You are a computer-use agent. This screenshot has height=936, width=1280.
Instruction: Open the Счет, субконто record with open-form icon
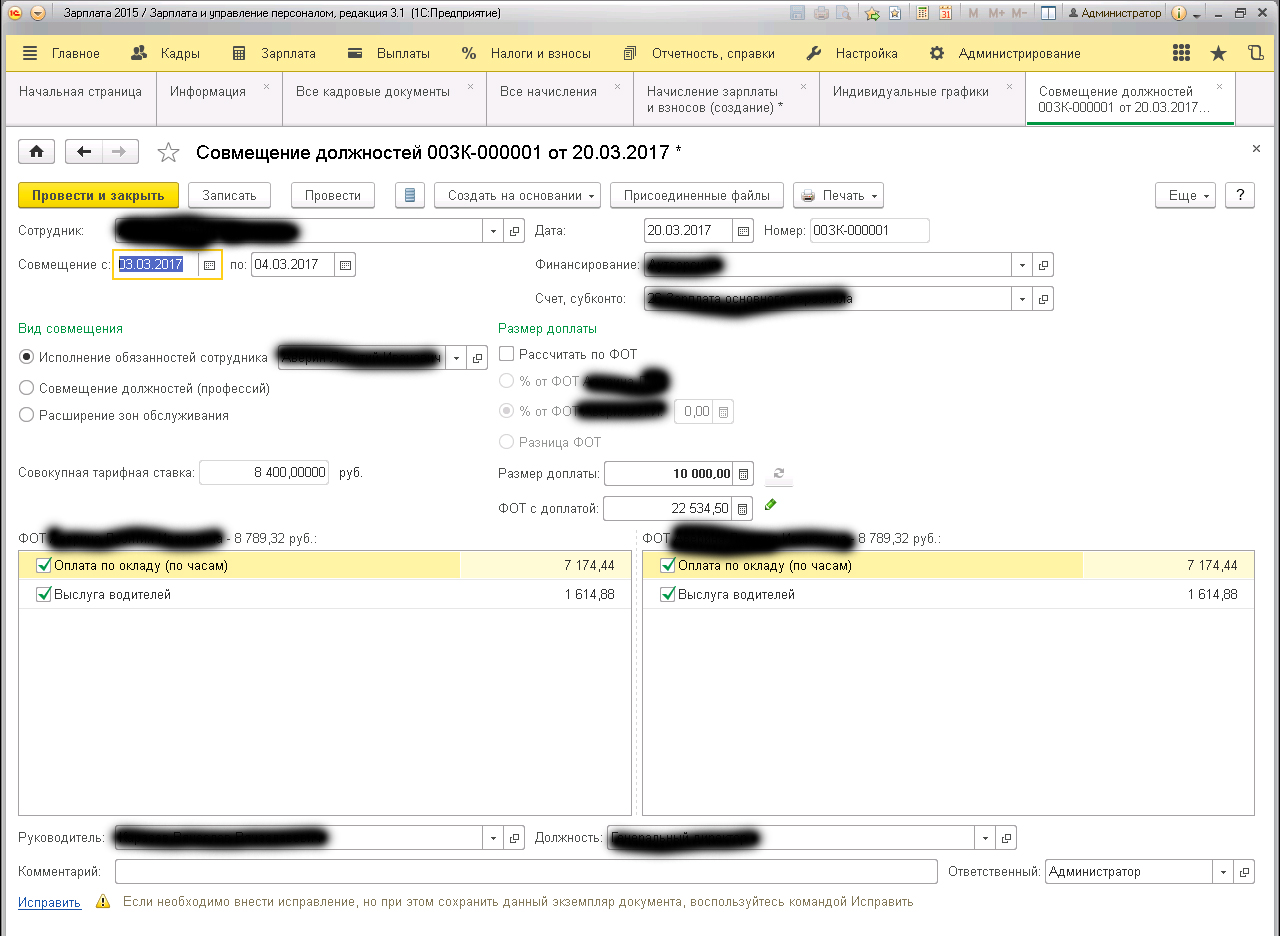(1044, 299)
